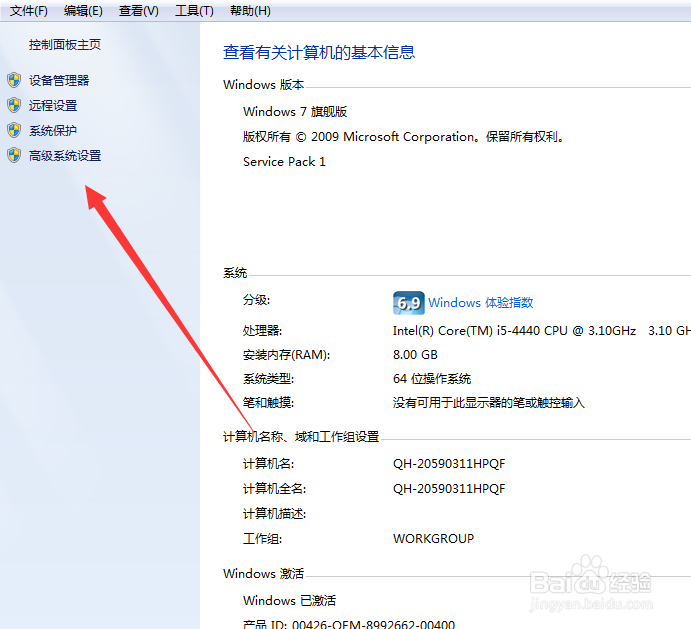This screenshot has height=629, width=691.
Task: Open the 编辑(E) menu
Action: tap(83, 11)
